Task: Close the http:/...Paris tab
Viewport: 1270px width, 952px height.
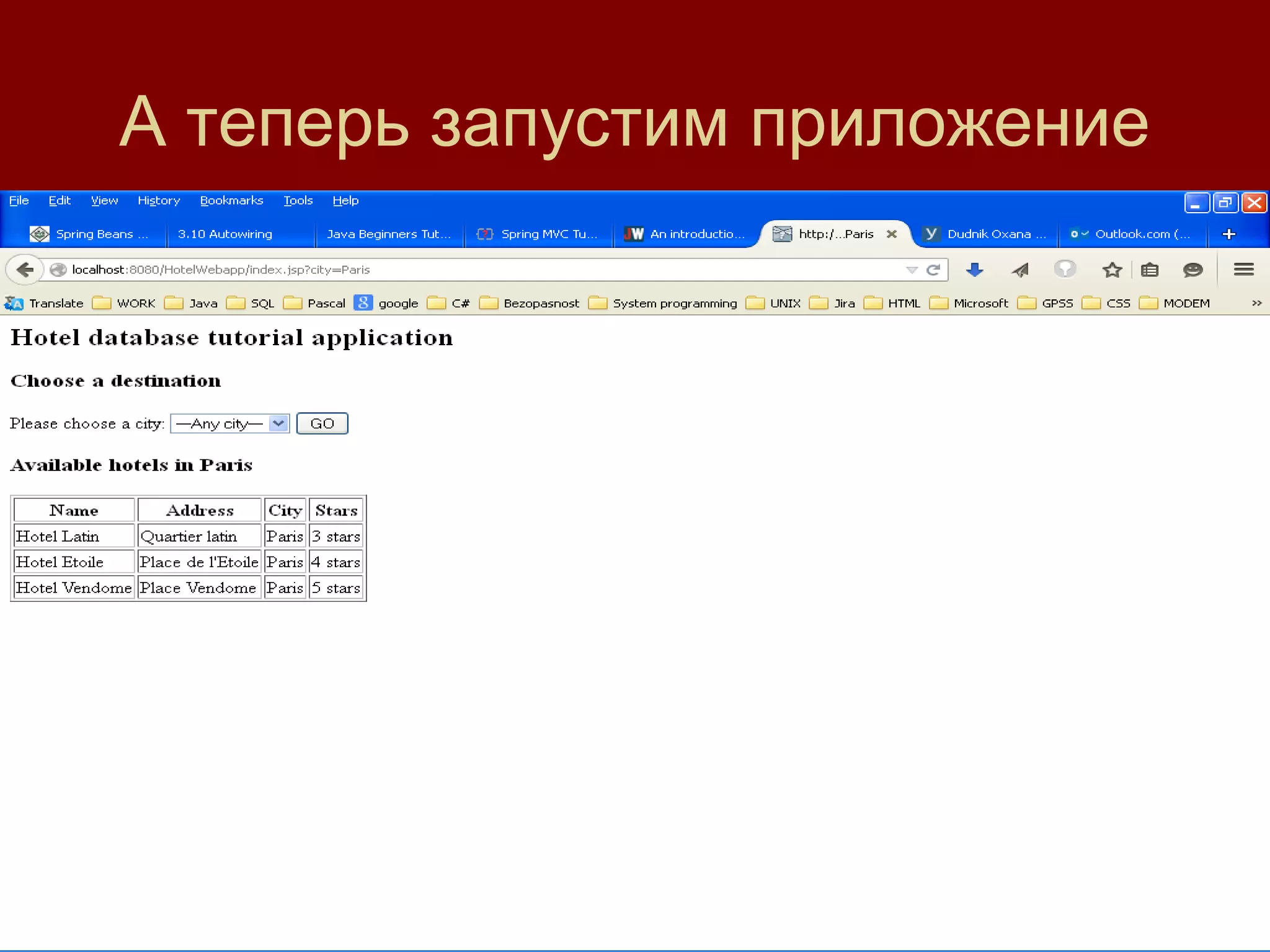Action: [892, 234]
